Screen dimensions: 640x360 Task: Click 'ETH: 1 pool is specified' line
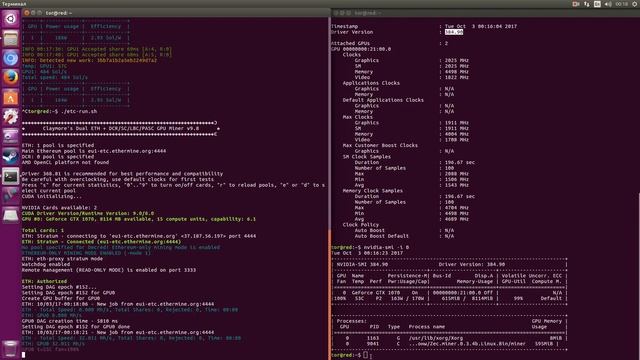click(x=58, y=145)
